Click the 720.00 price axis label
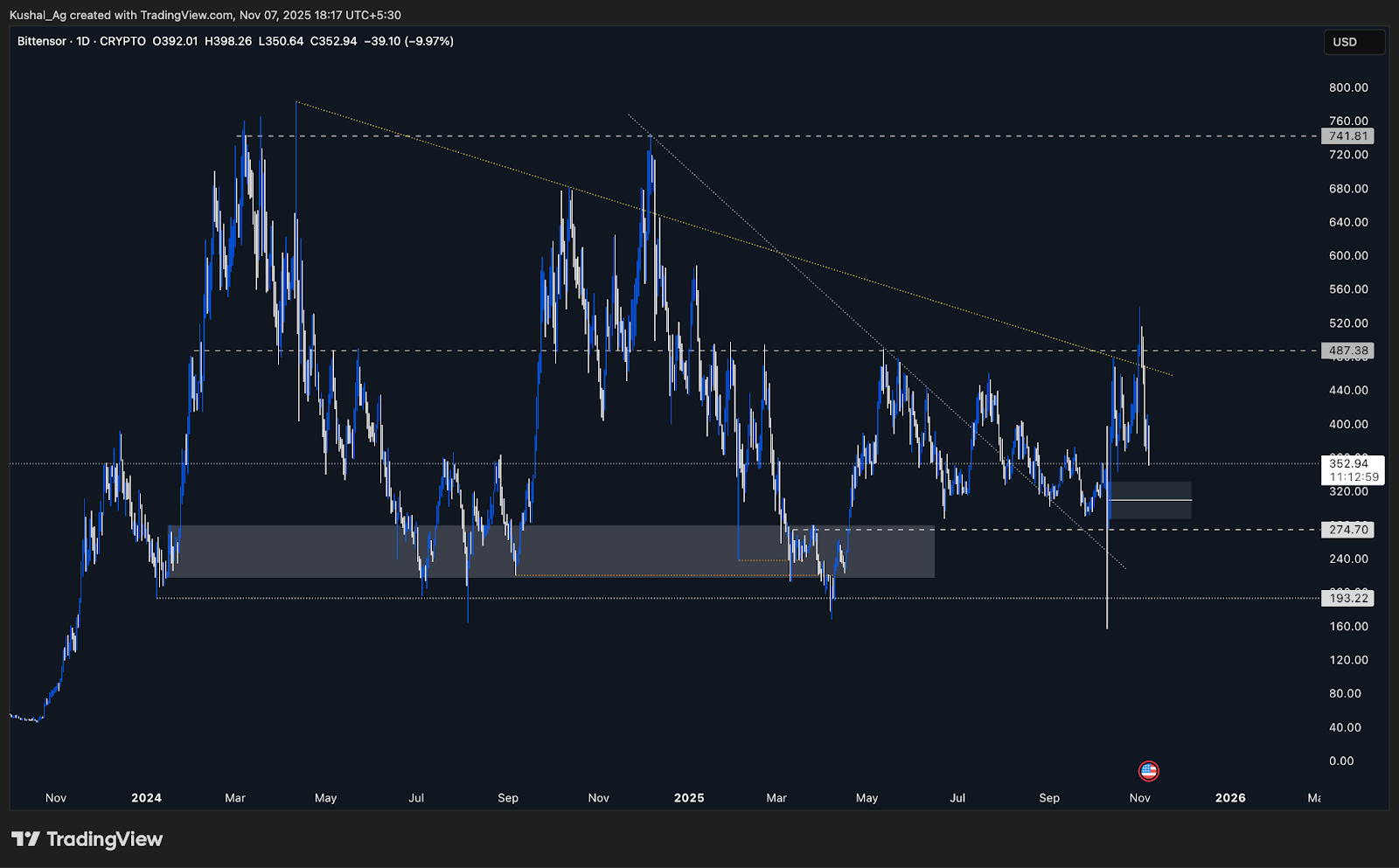 point(1348,155)
